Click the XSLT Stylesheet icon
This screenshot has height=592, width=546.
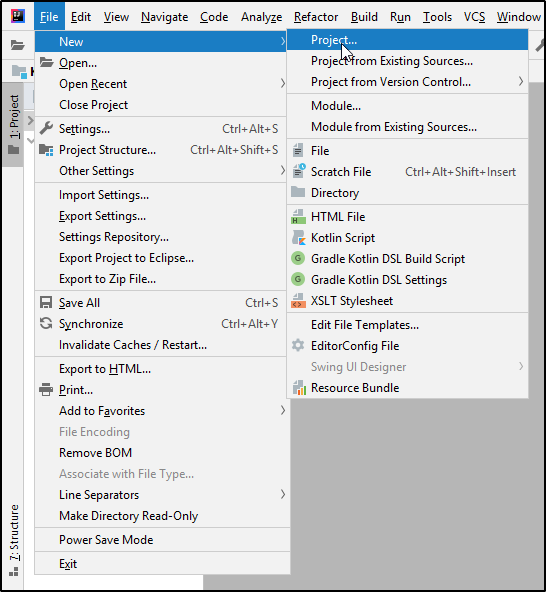(298, 301)
